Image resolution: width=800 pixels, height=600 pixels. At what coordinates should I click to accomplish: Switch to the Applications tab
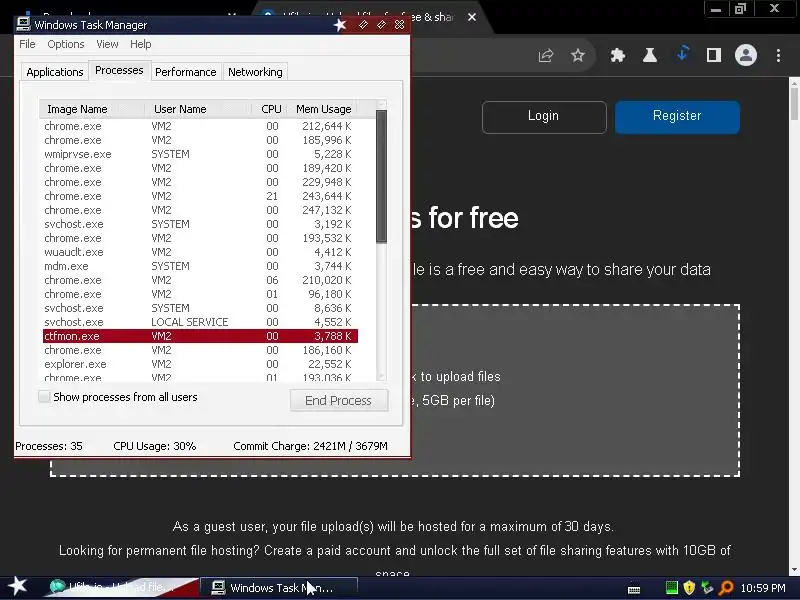pyautogui.click(x=55, y=72)
